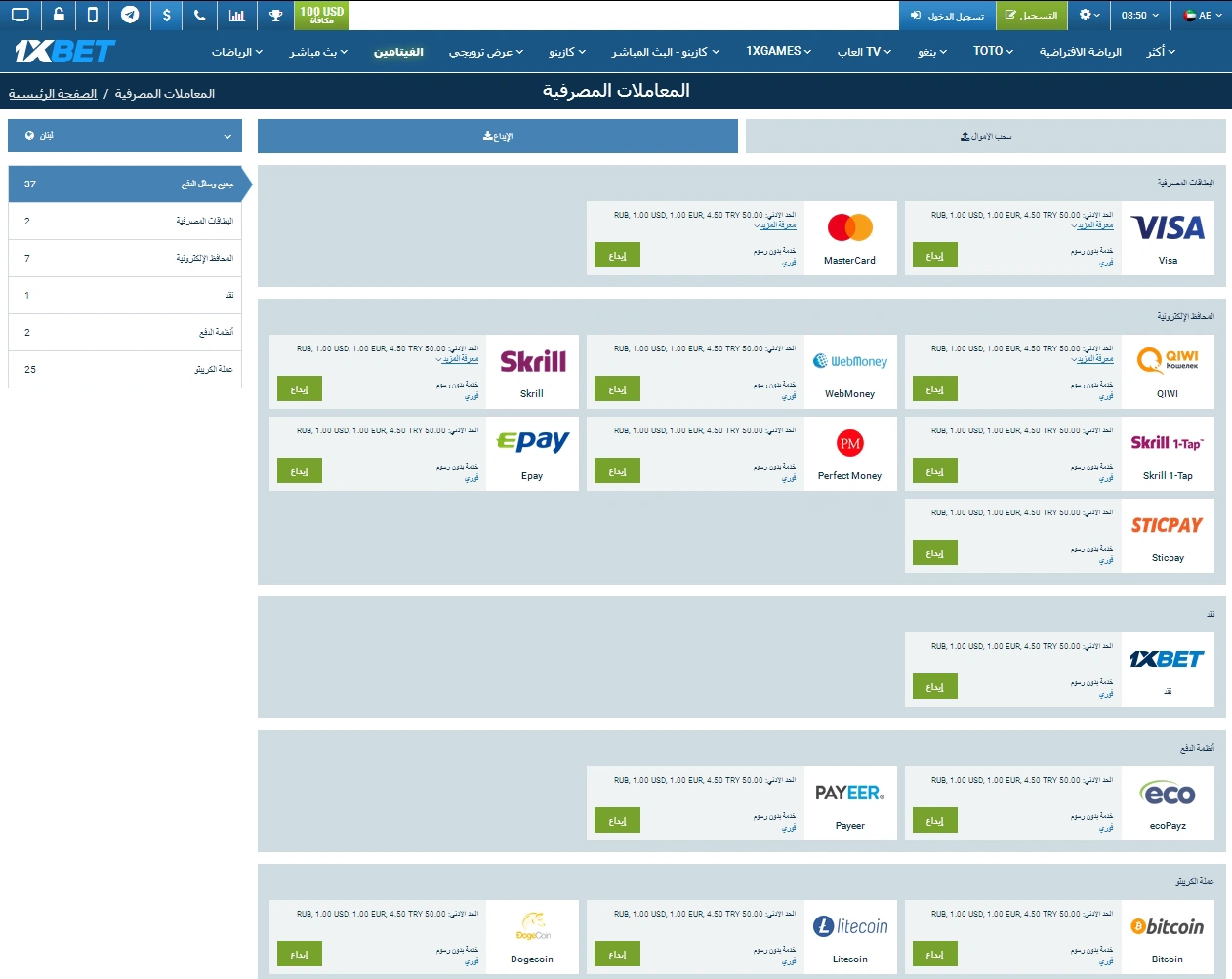The height and width of the screenshot is (979, 1232).
Task: Select the cryptocurrency category in the sidebar
Action: [124, 370]
